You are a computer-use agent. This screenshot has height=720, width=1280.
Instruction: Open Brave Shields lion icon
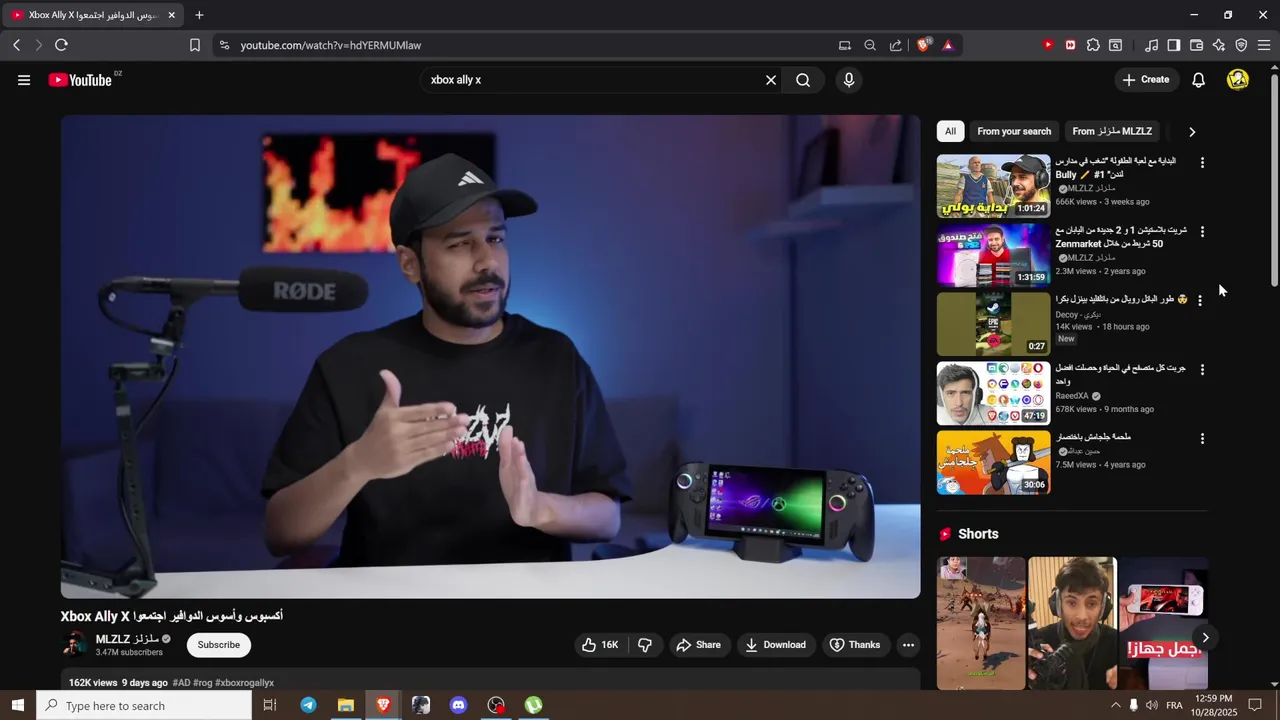click(x=923, y=45)
